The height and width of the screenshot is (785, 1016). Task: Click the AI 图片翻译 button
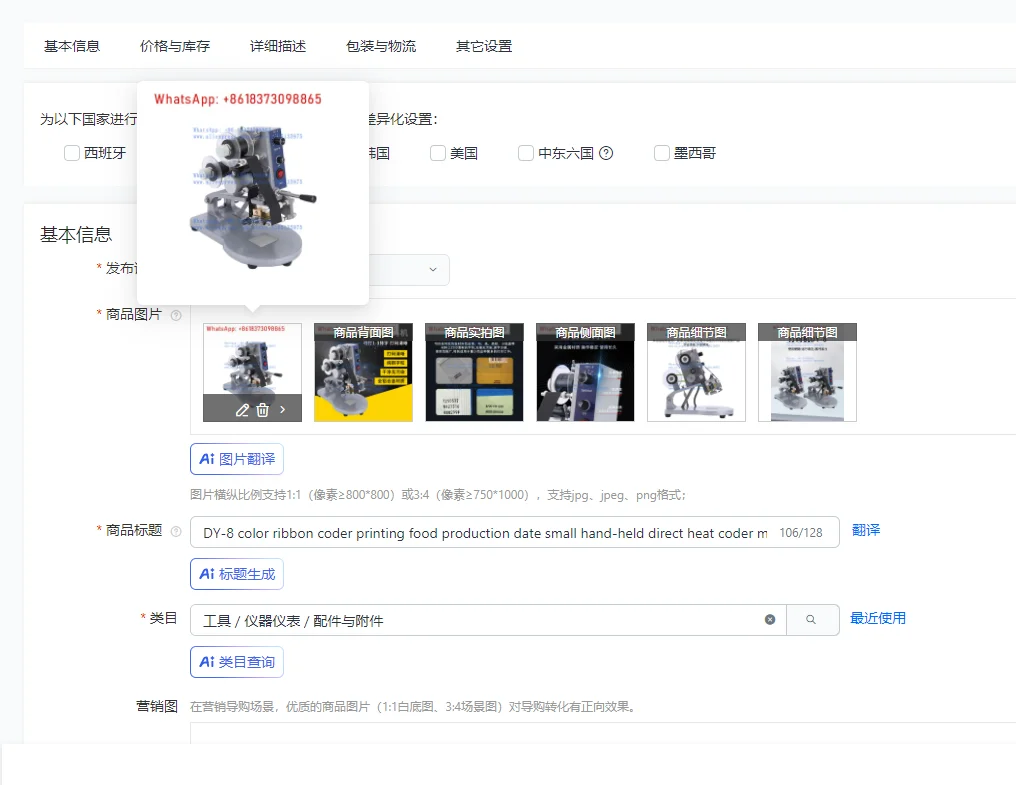[237, 459]
